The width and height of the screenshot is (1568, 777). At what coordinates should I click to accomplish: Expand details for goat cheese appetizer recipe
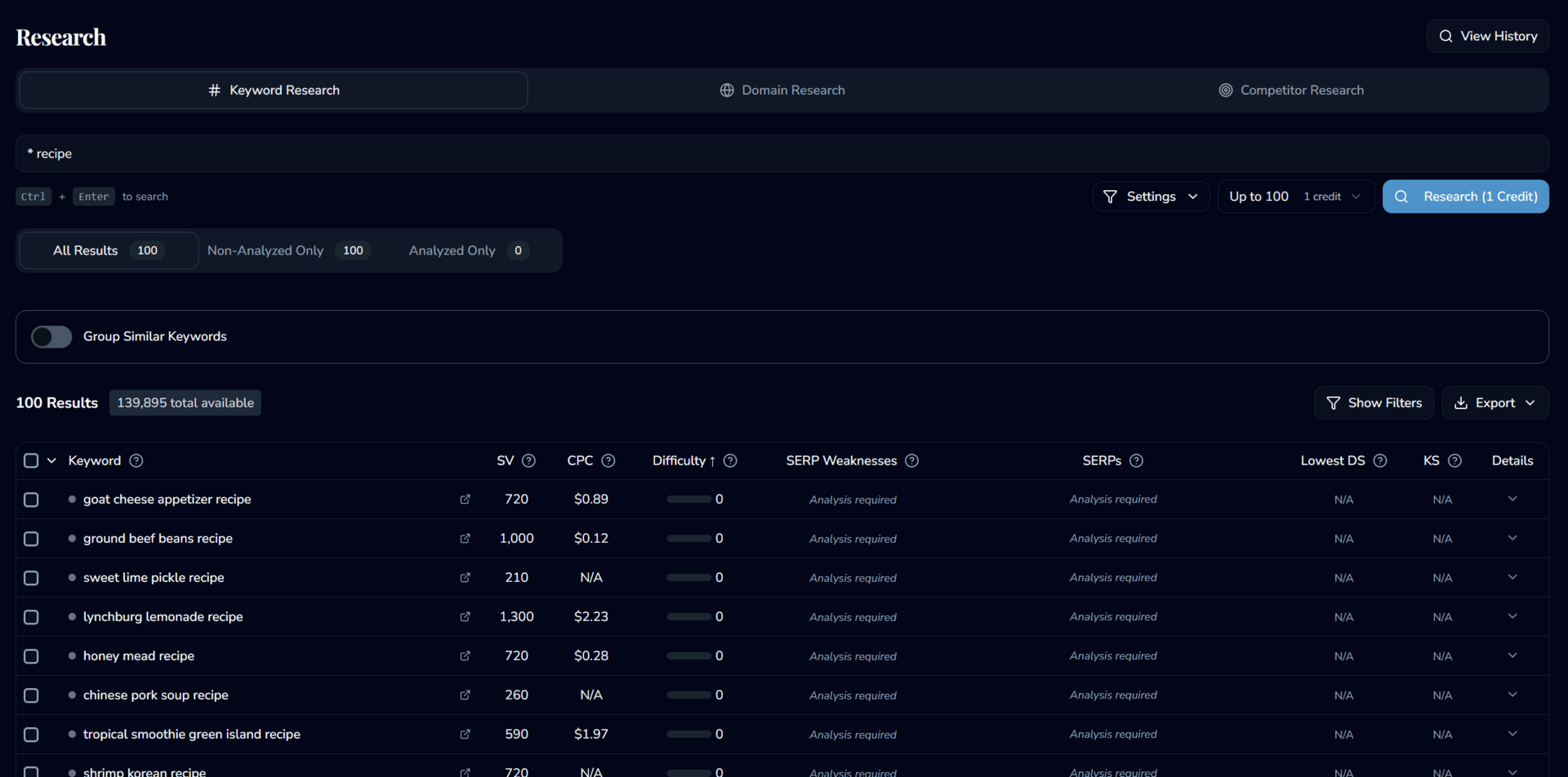[x=1512, y=499]
